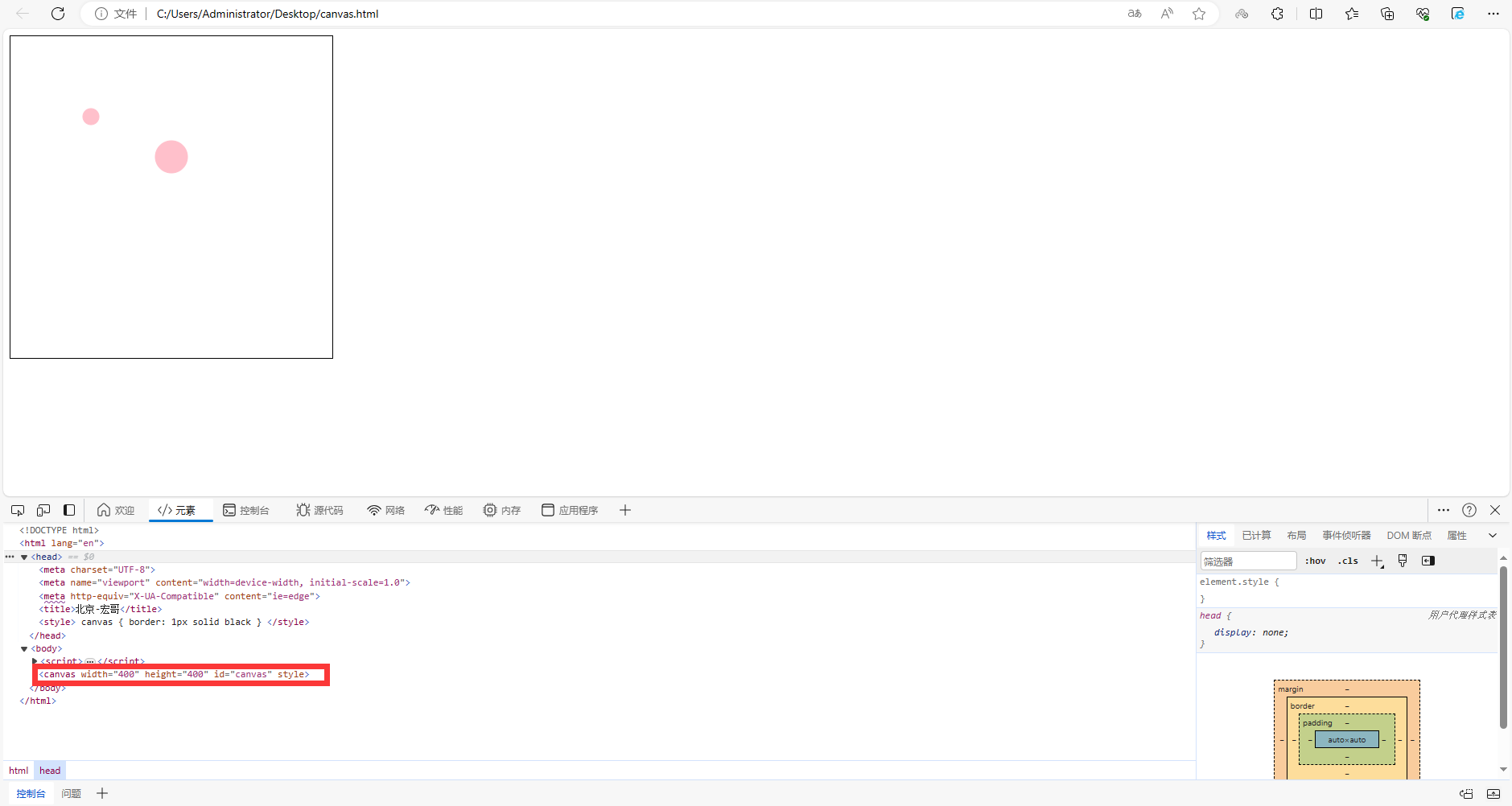
Task: Select the 布局 tab
Action: click(x=1296, y=535)
